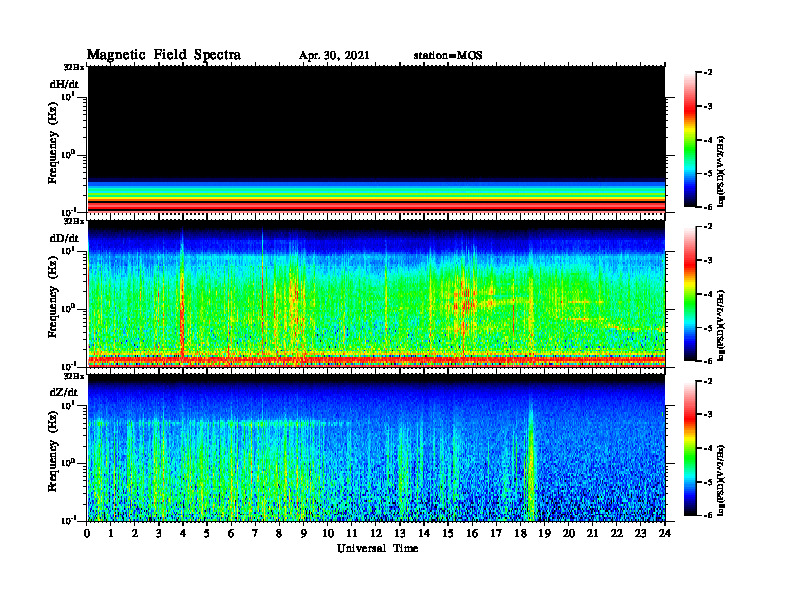The height and width of the screenshot is (612, 792).
Task: Click the Frequency (Hz) label of the dH/dt panel
Action: point(53,143)
